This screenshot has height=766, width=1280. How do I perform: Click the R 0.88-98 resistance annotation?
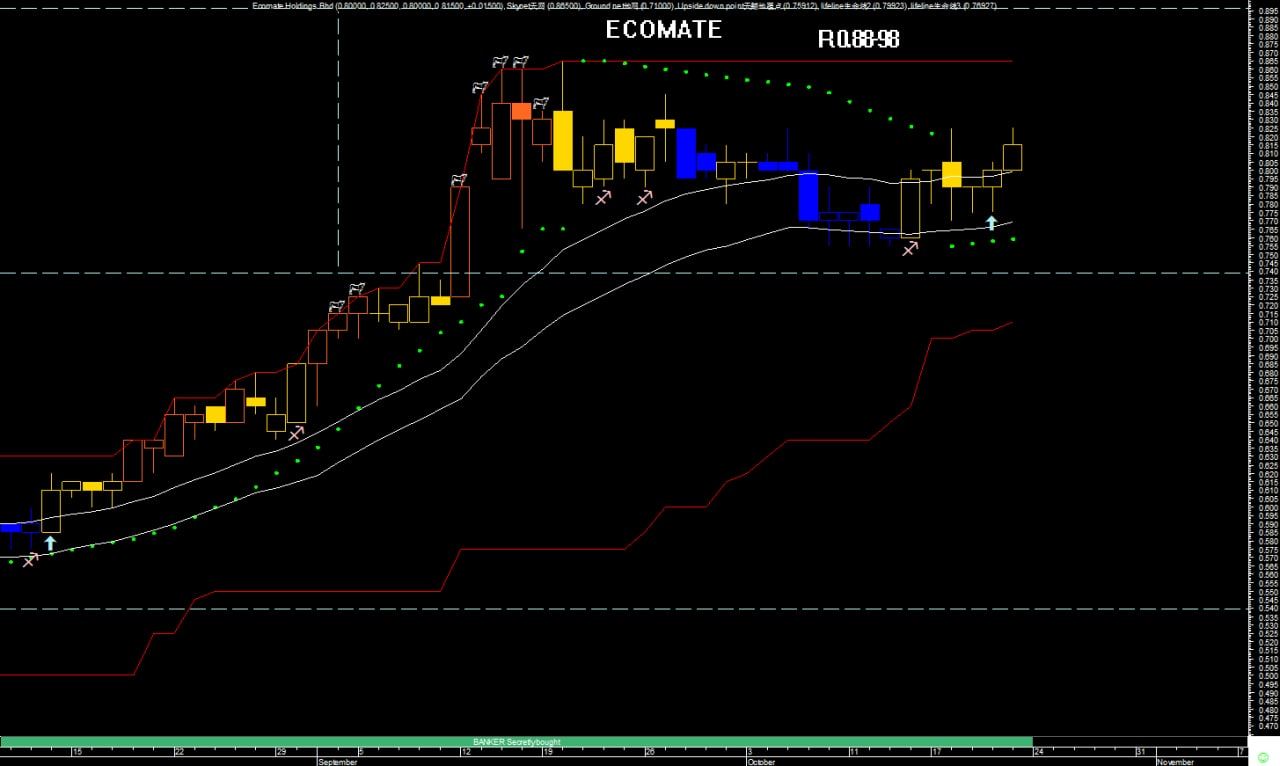pyautogui.click(x=858, y=39)
